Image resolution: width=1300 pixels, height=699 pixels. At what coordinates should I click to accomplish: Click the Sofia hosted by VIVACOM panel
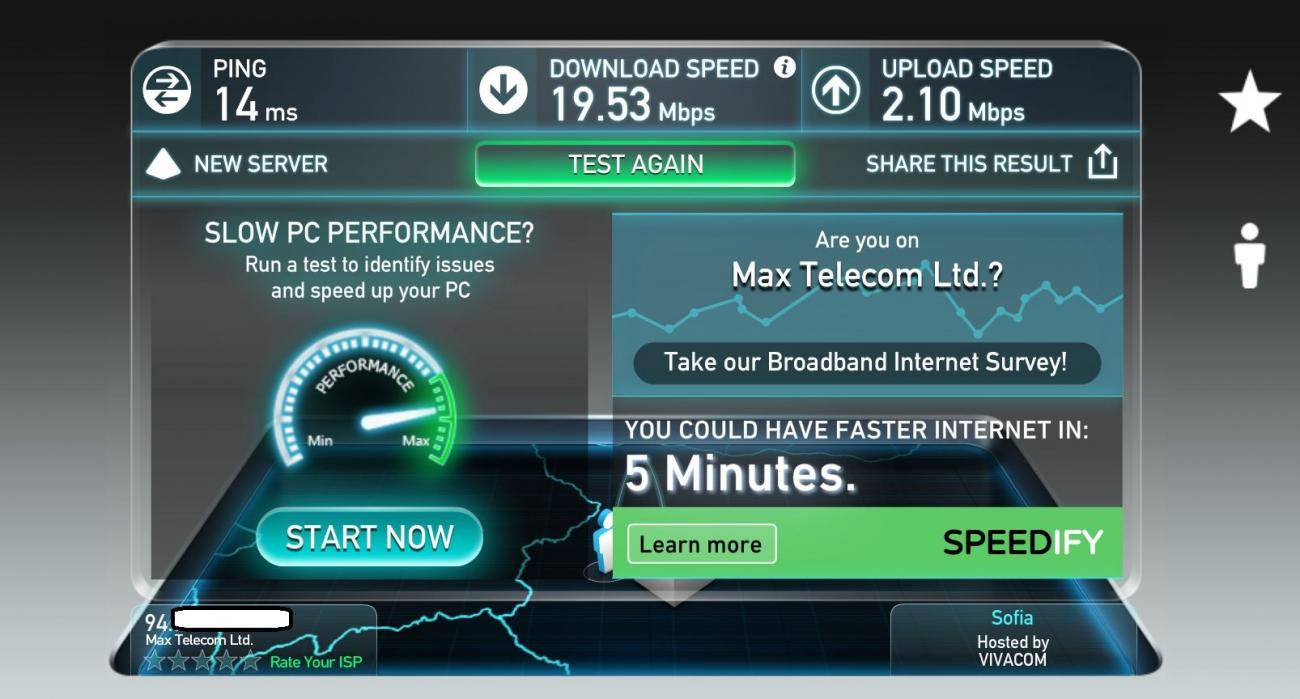tap(1012, 638)
